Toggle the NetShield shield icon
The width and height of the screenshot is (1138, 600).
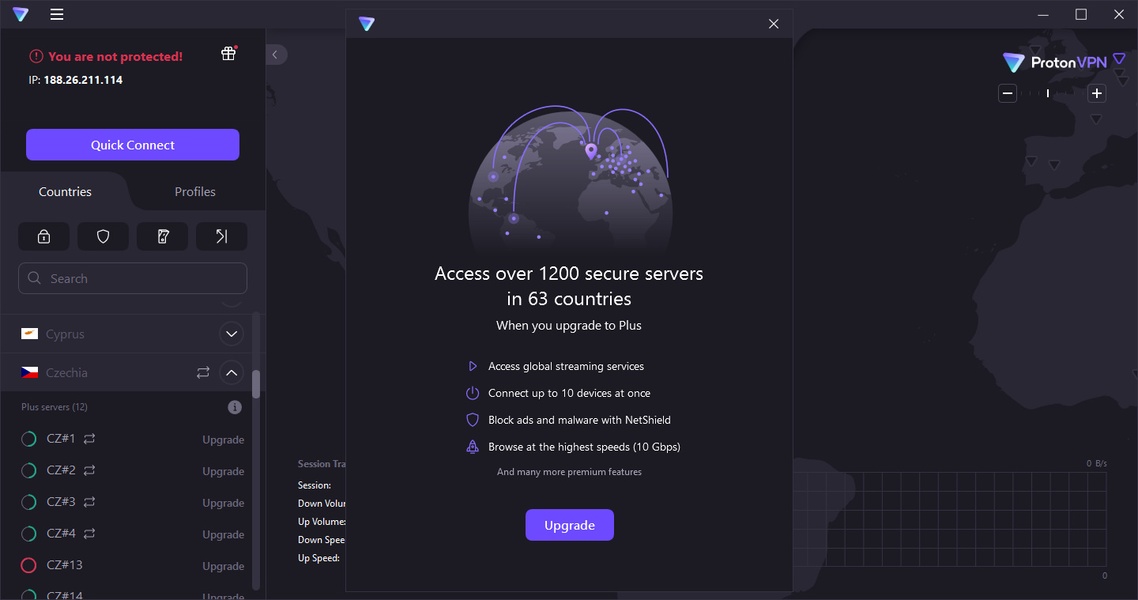tap(103, 236)
